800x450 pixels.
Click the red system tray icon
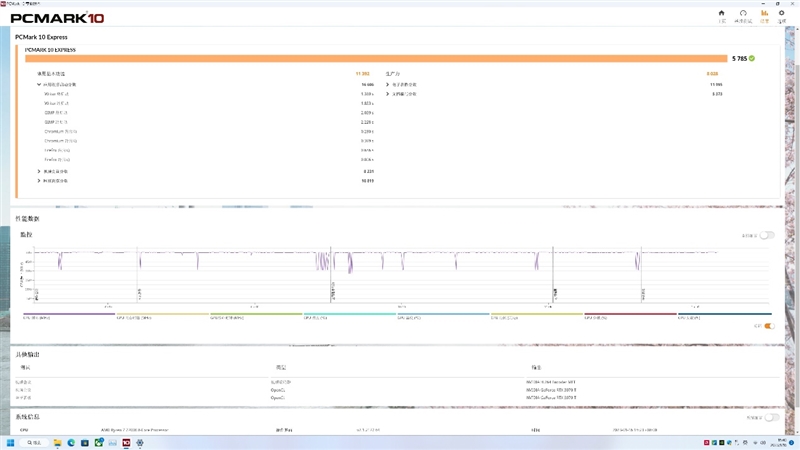707,442
